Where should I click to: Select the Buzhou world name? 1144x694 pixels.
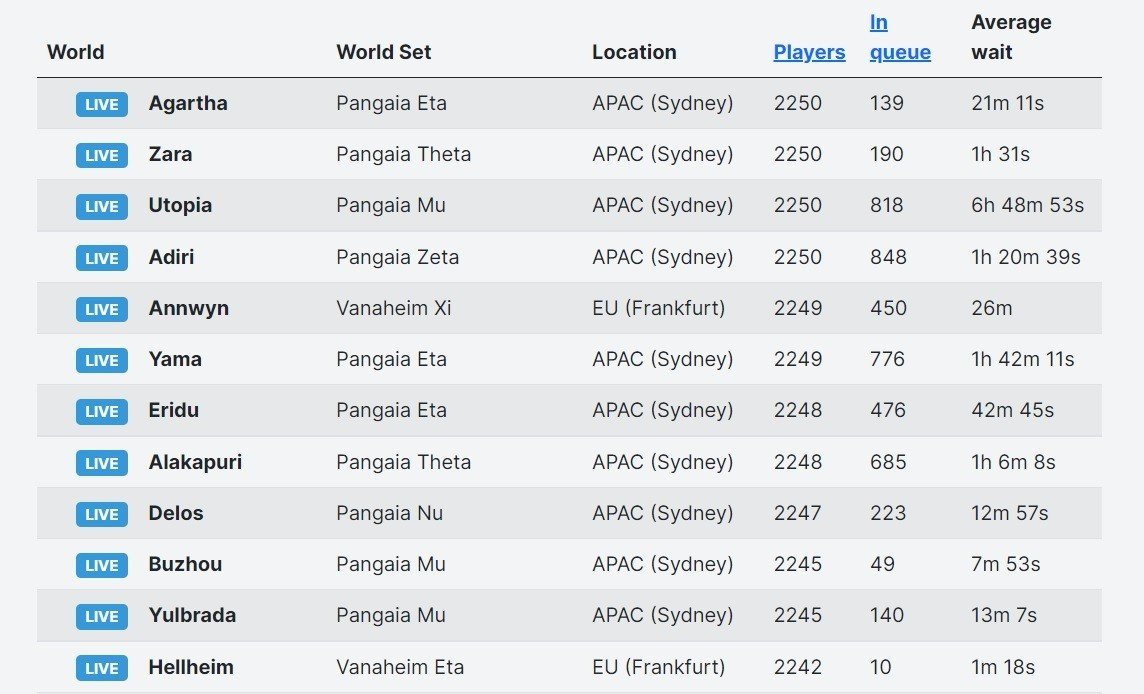tap(185, 564)
